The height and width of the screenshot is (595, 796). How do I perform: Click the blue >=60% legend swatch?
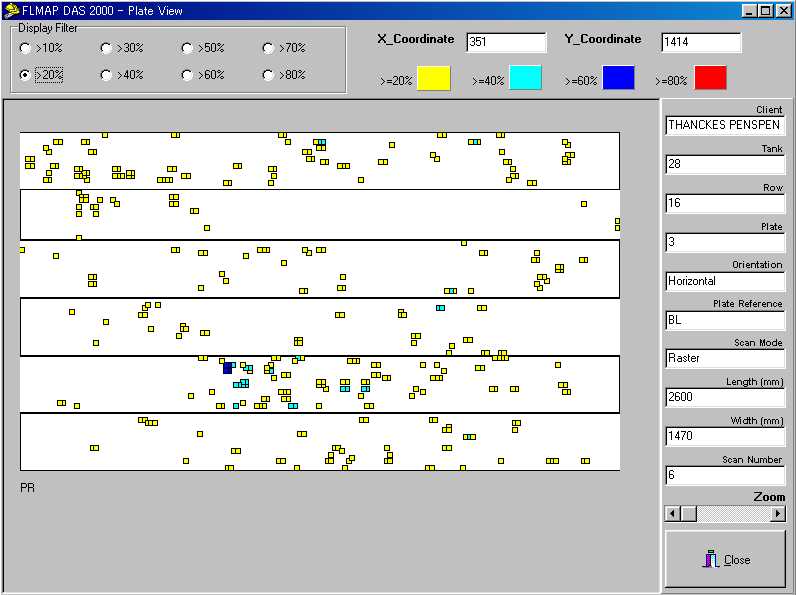[x=618, y=78]
